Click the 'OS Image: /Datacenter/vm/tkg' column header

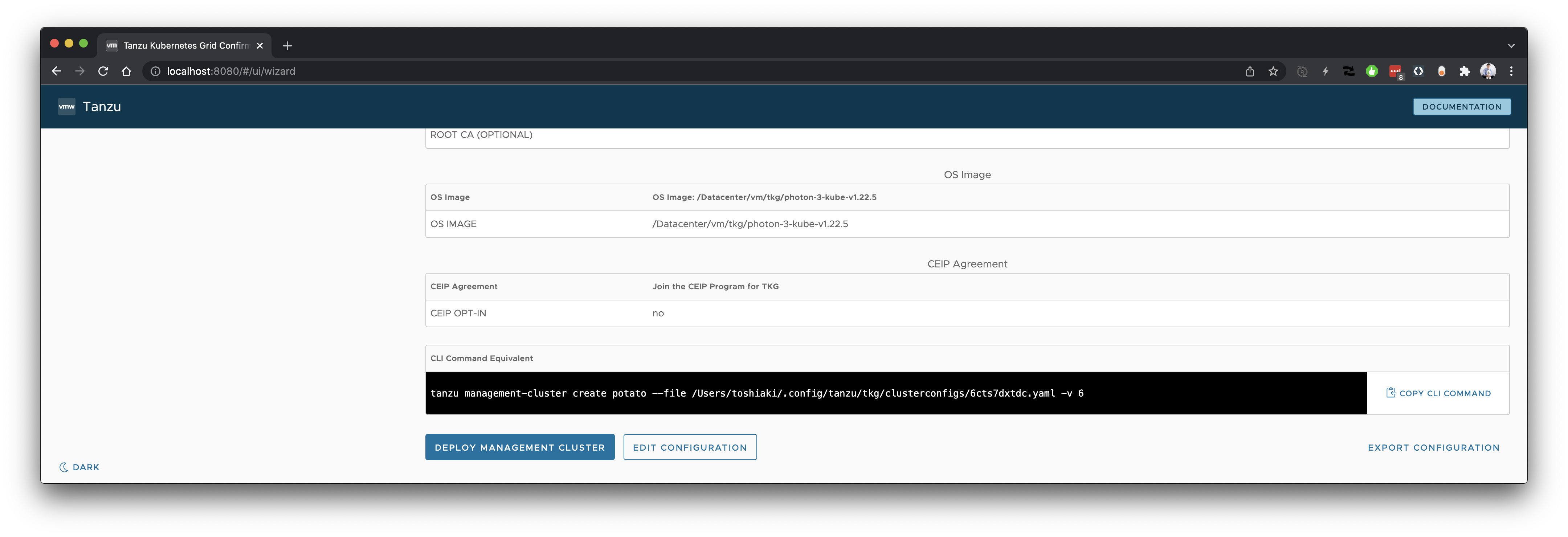tap(764, 197)
